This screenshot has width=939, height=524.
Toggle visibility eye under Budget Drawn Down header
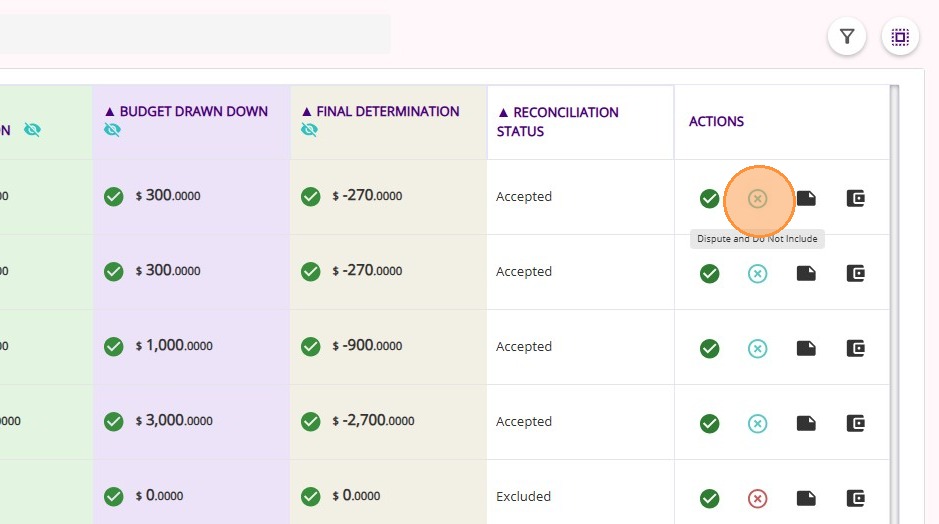pos(112,130)
